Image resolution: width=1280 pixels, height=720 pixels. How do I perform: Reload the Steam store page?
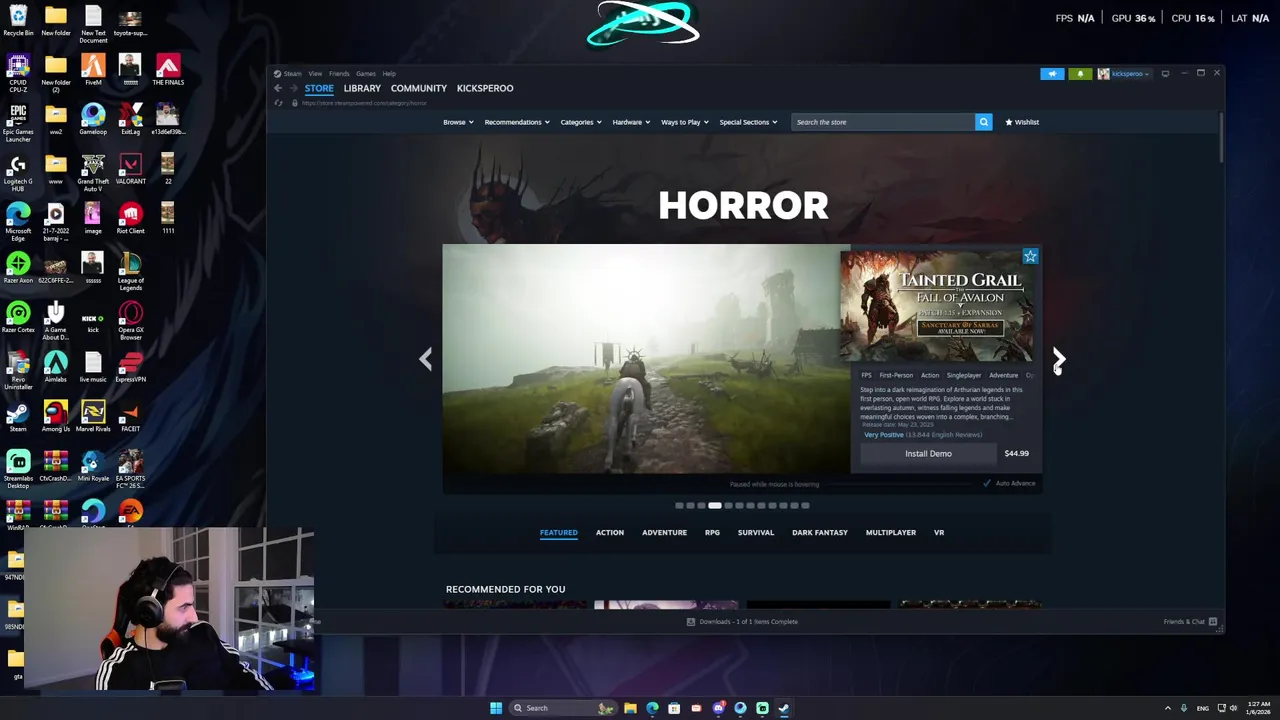(278, 103)
